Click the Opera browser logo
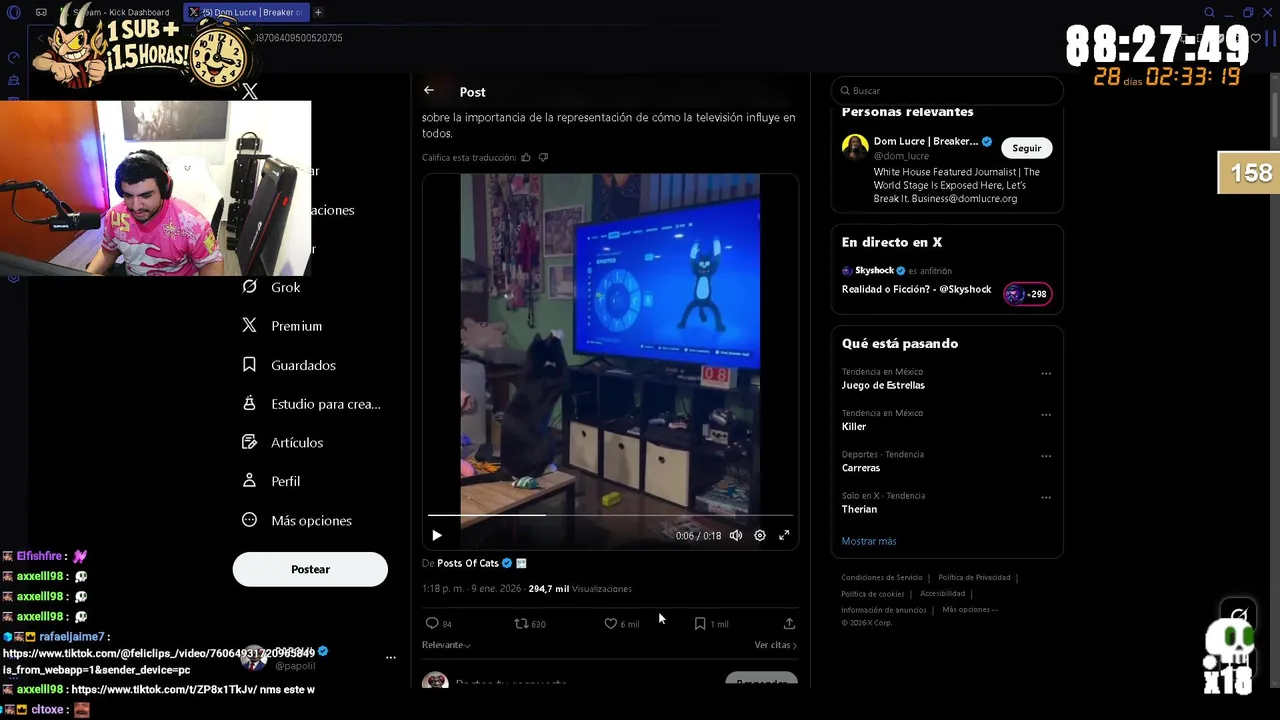The image size is (1280, 720). (x=13, y=12)
